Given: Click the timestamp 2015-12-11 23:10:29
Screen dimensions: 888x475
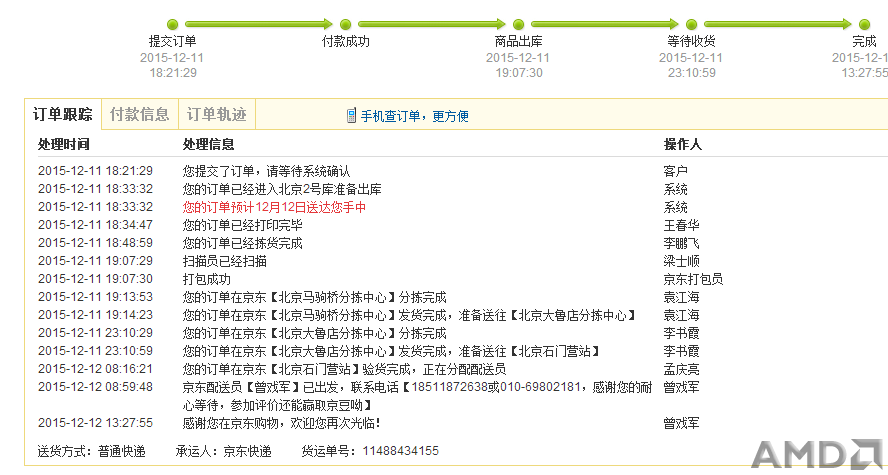Looking at the screenshot, I should [95, 333].
